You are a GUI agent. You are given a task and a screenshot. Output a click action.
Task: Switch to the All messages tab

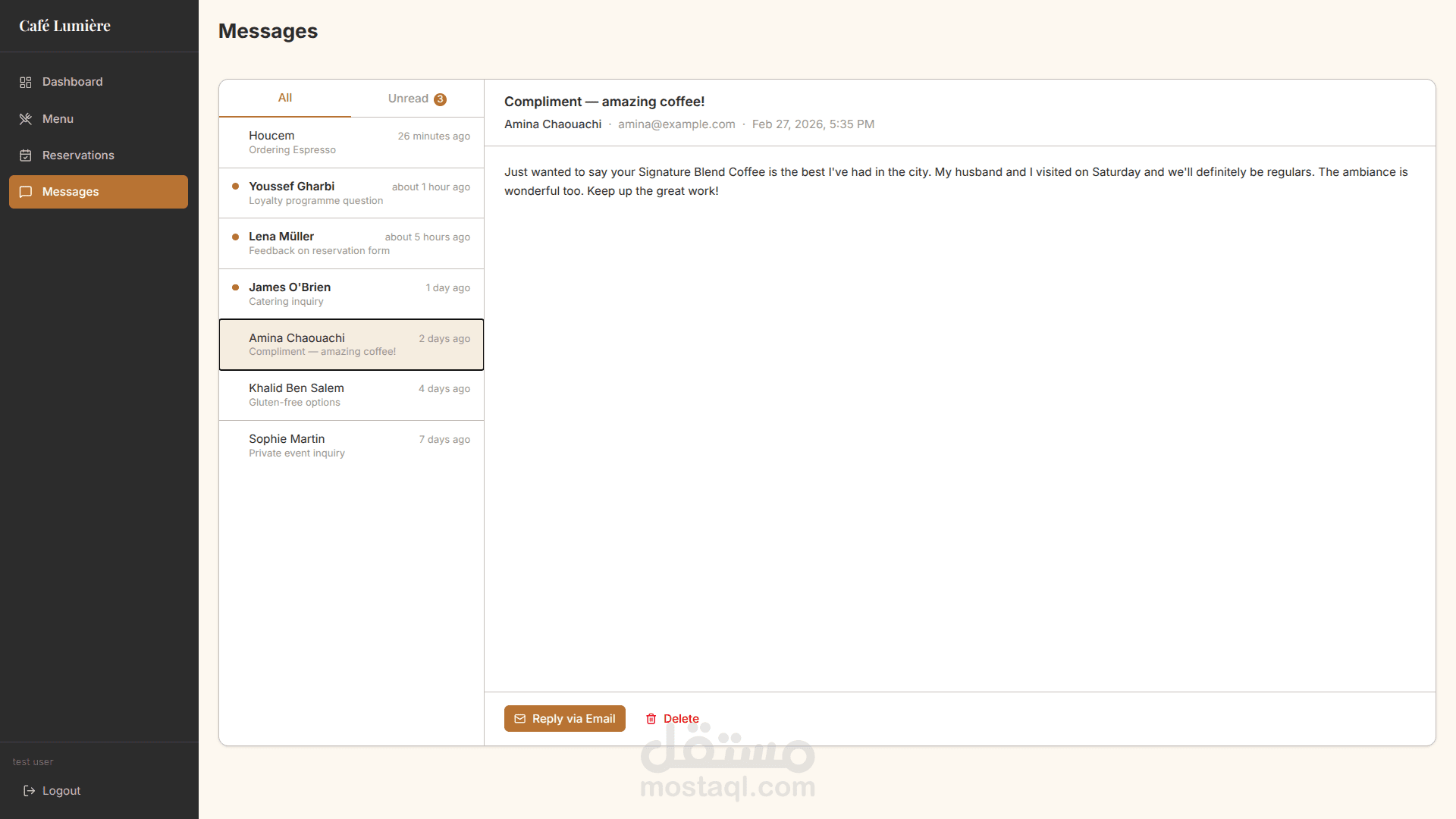[x=284, y=98]
